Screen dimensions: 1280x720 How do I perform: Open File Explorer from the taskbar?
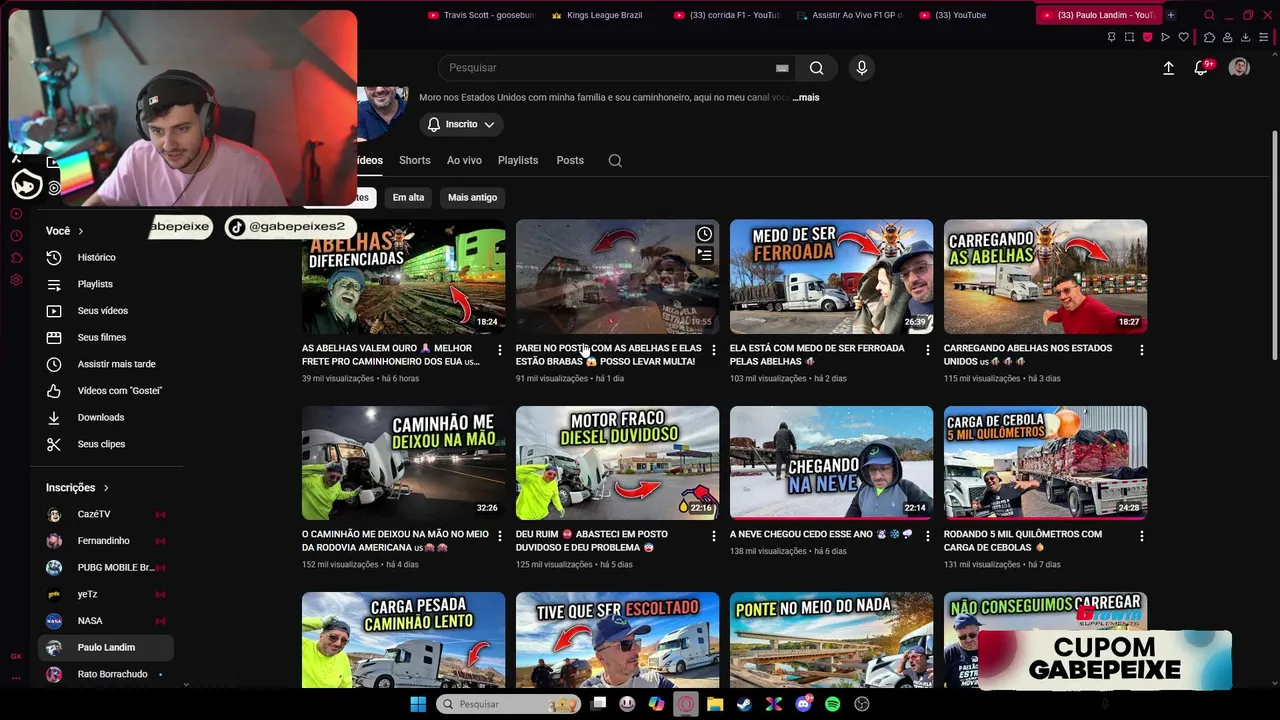pyautogui.click(x=715, y=704)
